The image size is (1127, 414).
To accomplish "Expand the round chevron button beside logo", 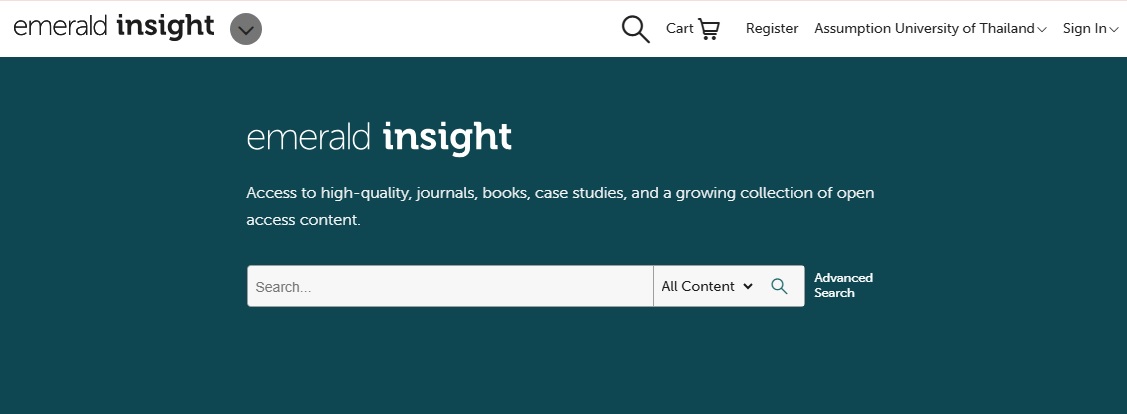I will pos(246,29).
